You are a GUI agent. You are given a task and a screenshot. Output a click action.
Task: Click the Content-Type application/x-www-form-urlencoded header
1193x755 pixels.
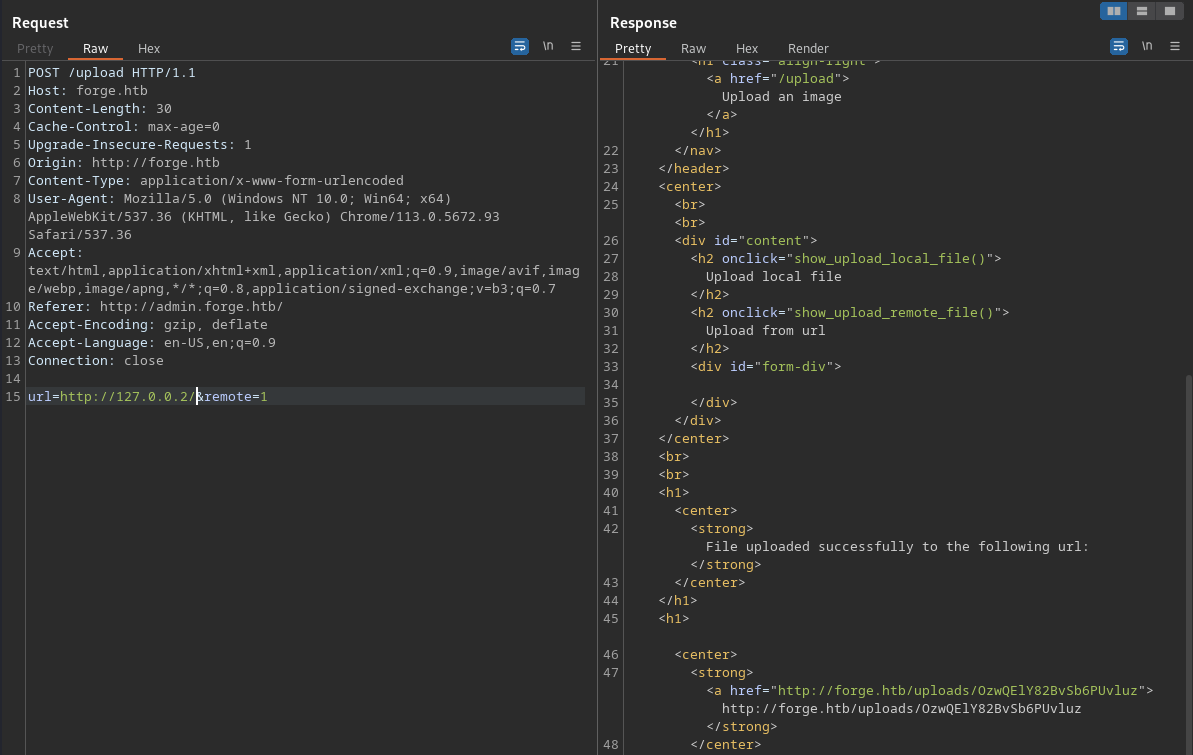[216, 180]
